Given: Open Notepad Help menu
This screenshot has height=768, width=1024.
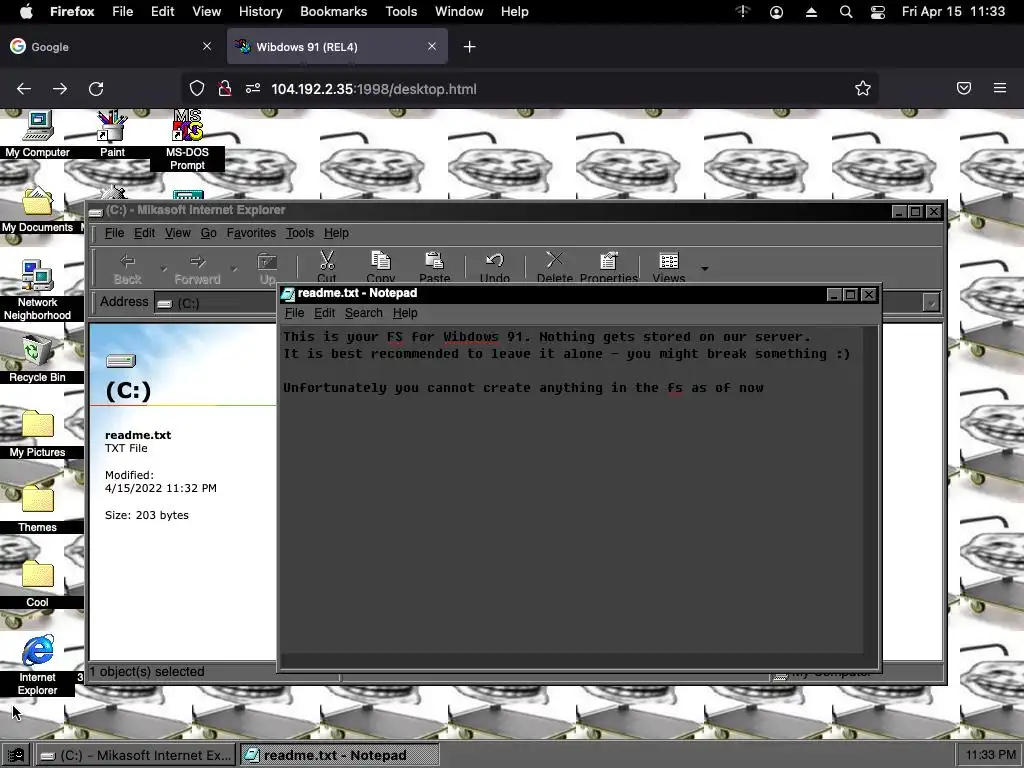Looking at the screenshot, I should tap(405, 313).
